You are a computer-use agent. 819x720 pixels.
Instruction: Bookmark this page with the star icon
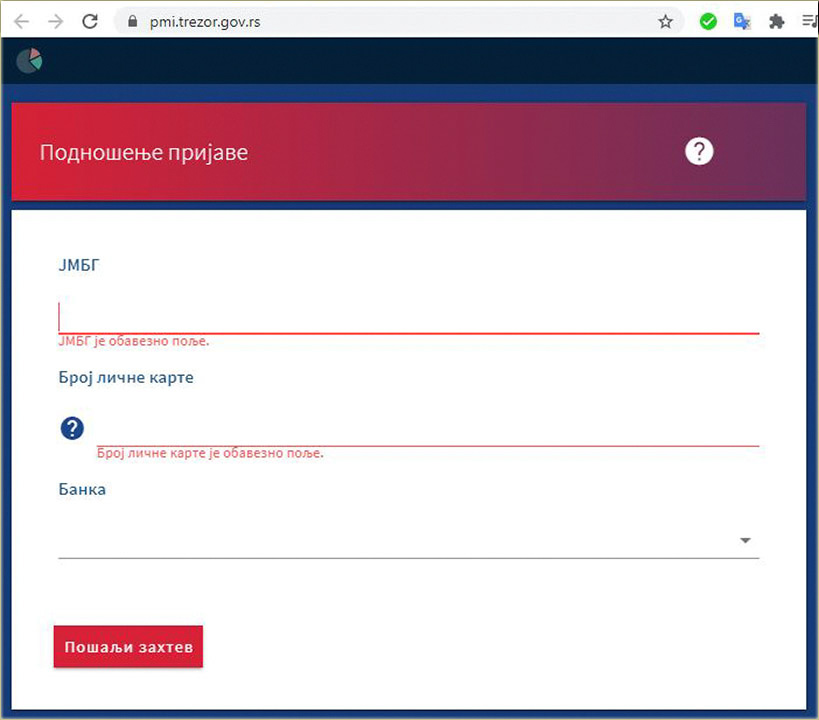click(x=665, y=21)
